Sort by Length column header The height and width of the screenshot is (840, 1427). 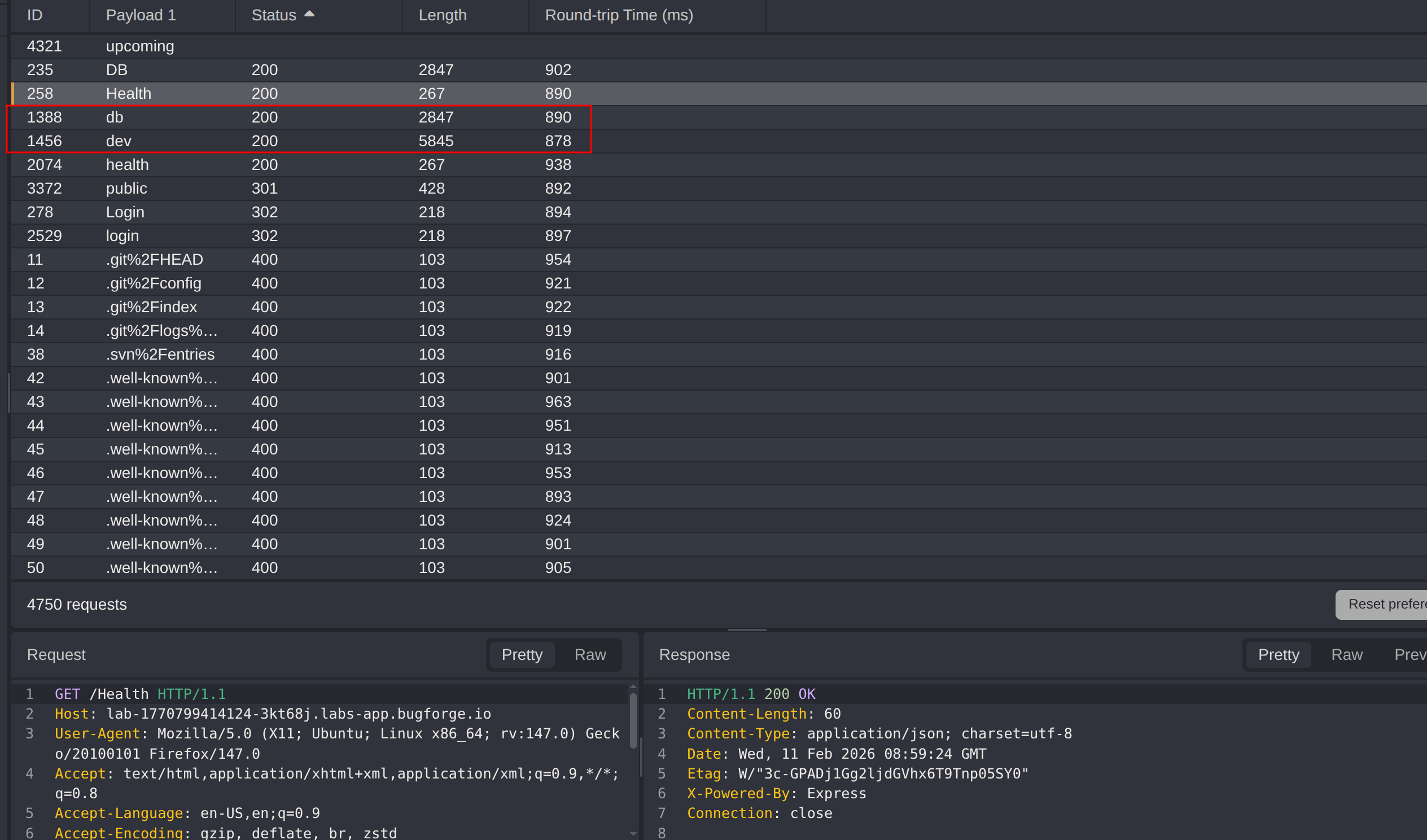[442, 15]
